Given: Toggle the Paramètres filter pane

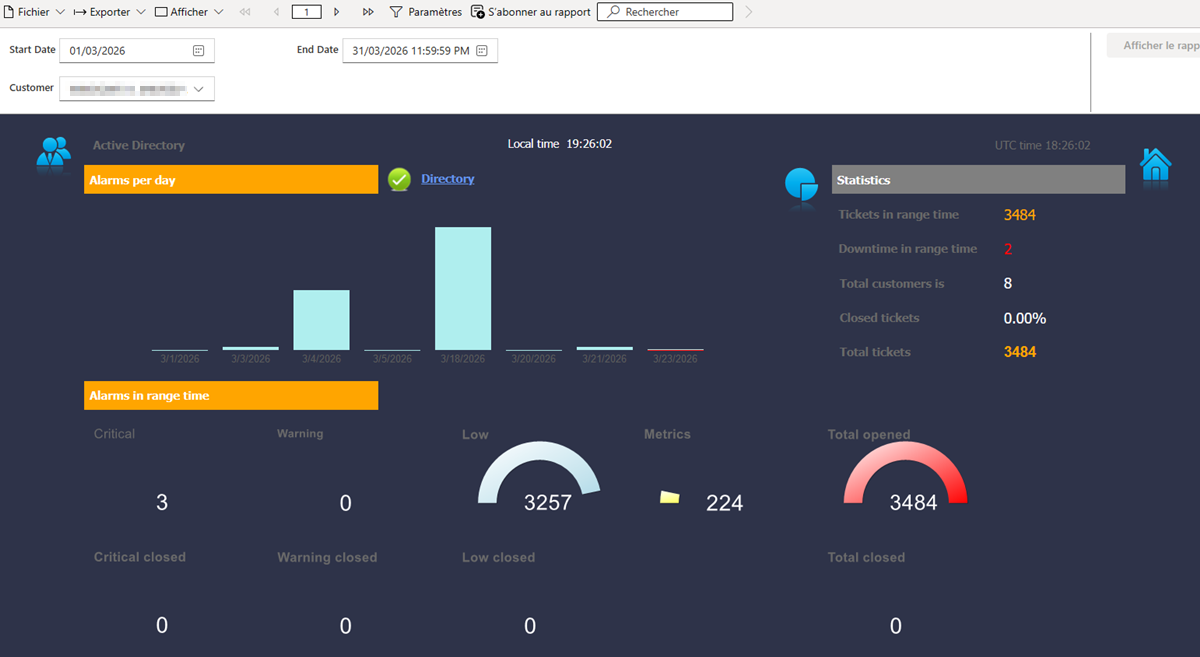Looking at the screenshot, I should pos(425,12).
